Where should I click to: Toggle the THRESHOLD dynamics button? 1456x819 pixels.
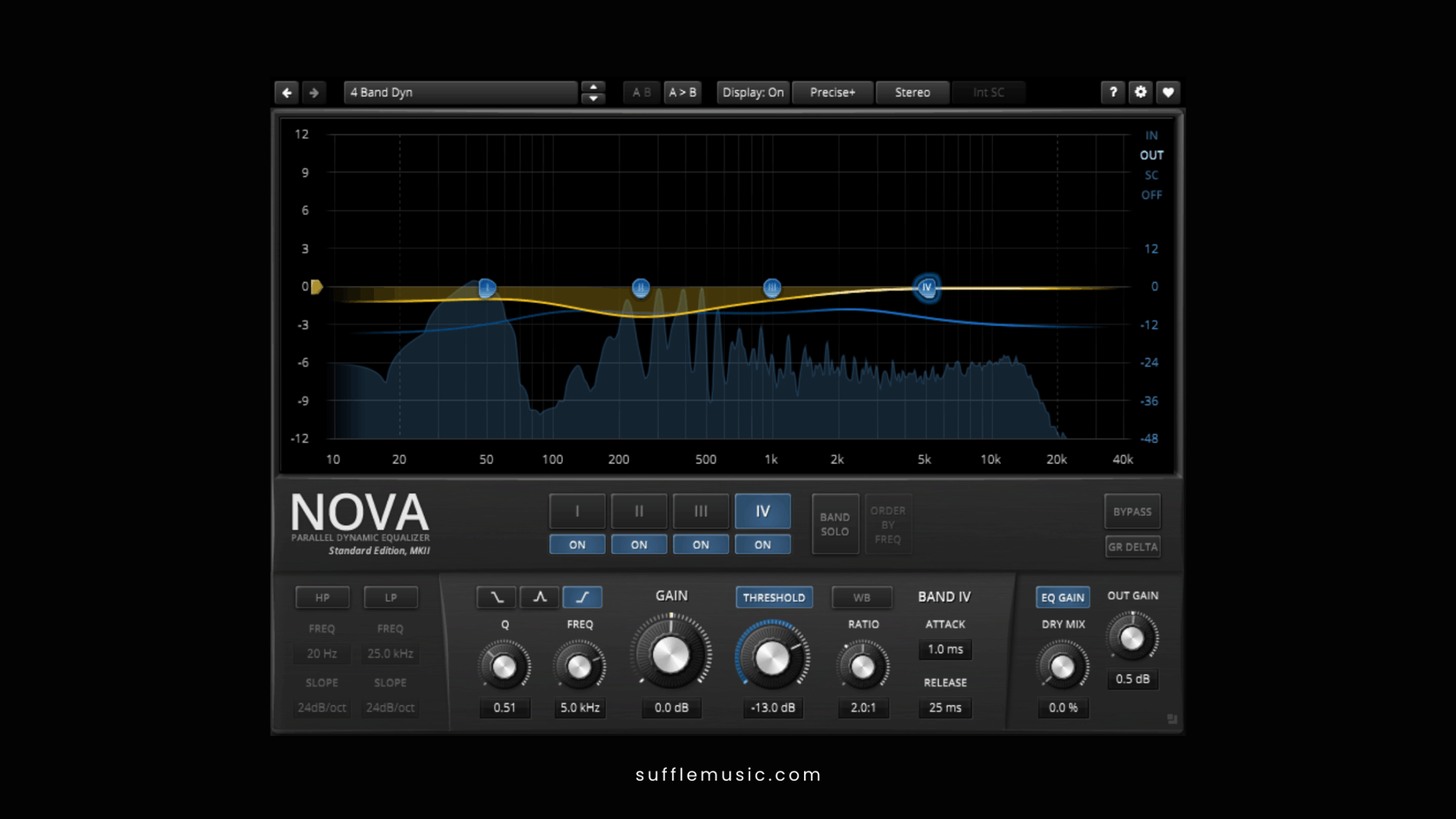[x=773, y=597]
